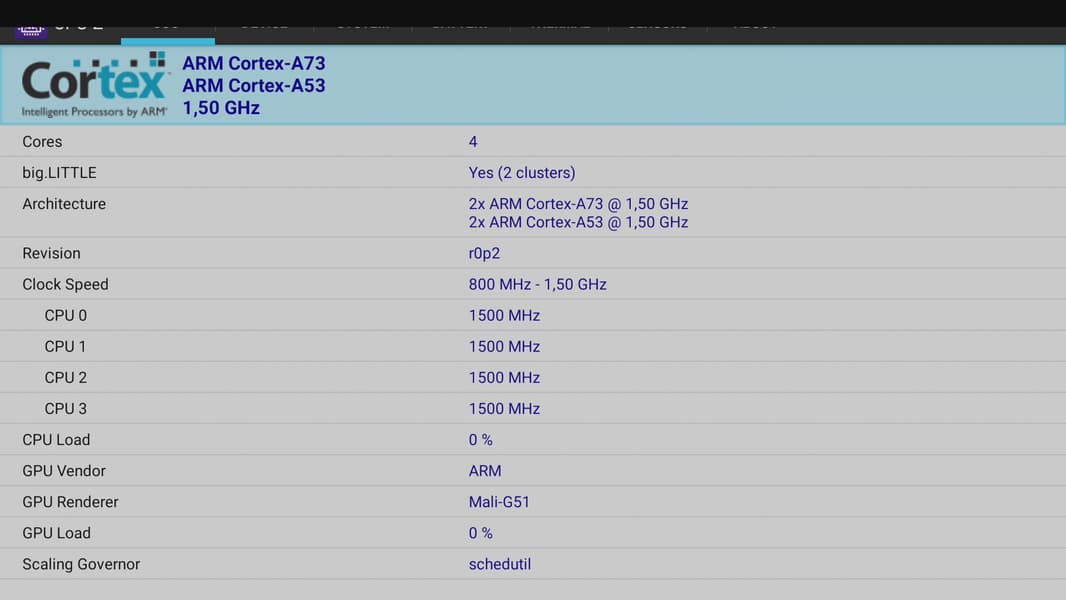The height and width of the screenshot is (600, 1066).
Task: Click the CPU 0 label
Action: coord(66,315)
